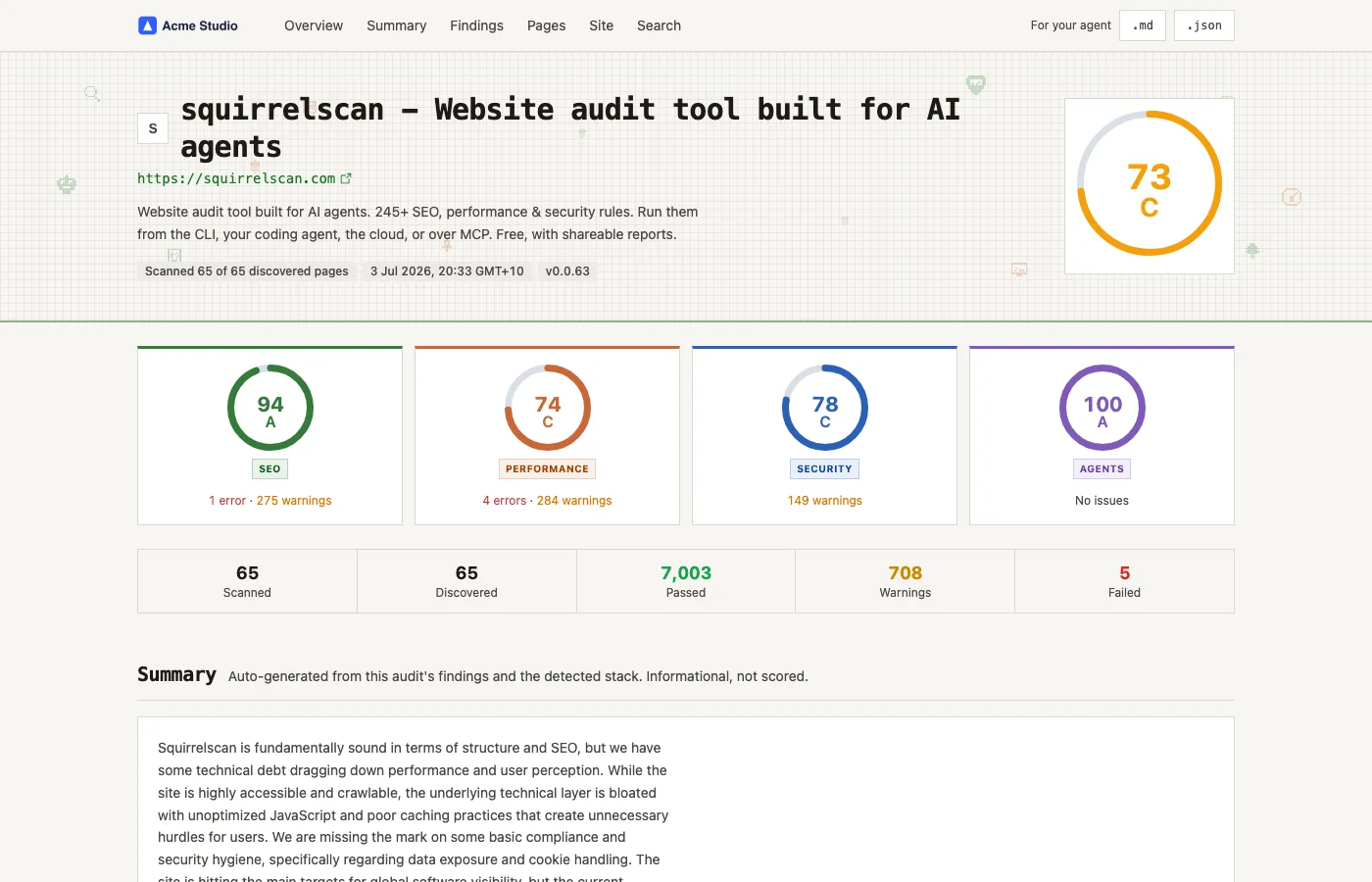1372x882 pixels.
Task: Click the page title "squirrelscan – Website audit tool"
Action: 570,127
